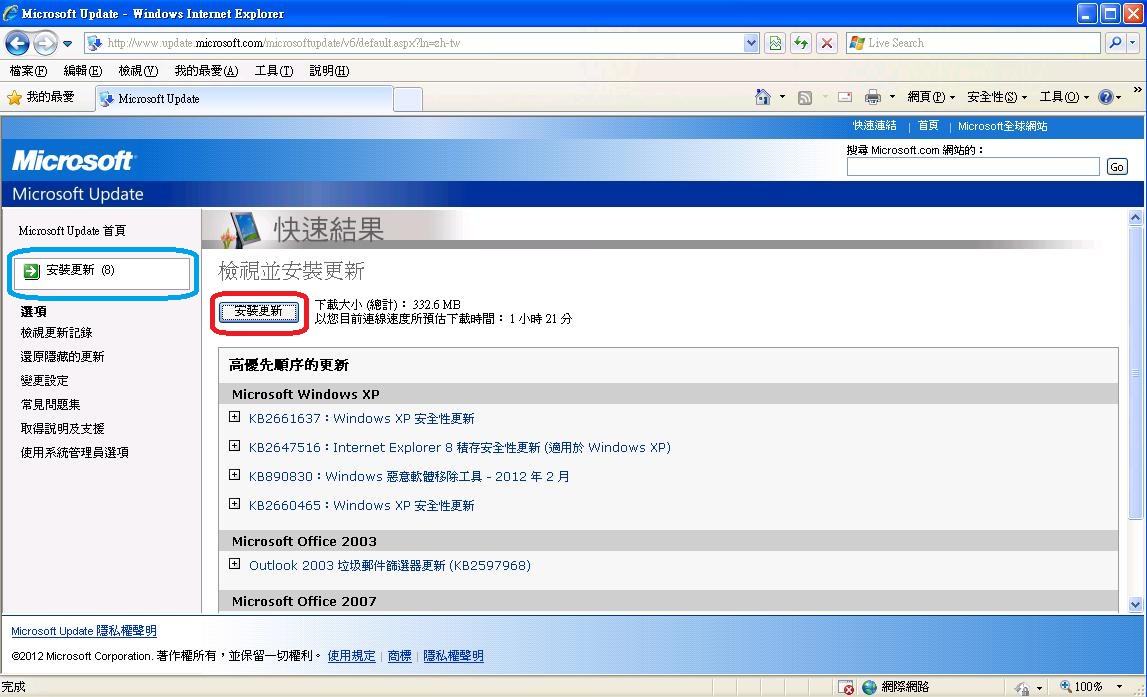Open the 檢視(V) menu

point(138,71)
